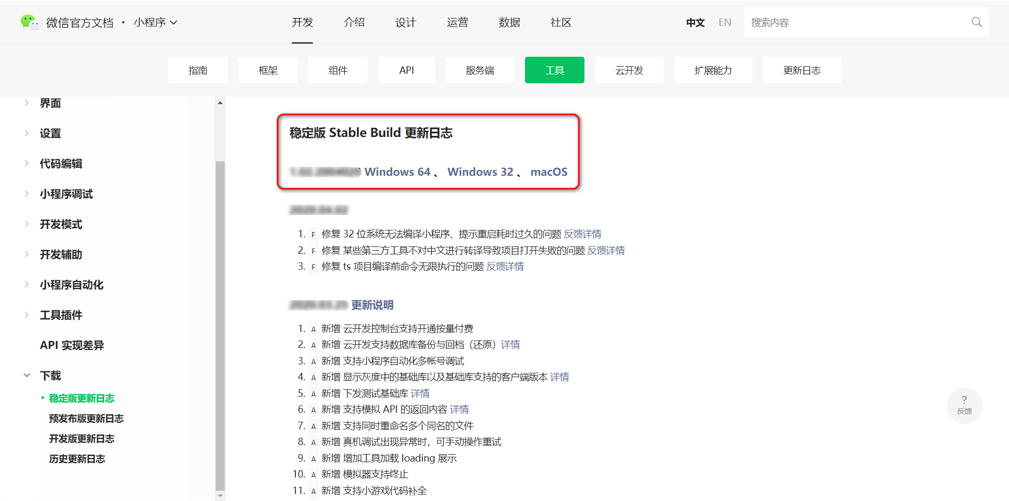Select the 云开发 category button
Screen dimensions: 1009x501
click(629, 70)
